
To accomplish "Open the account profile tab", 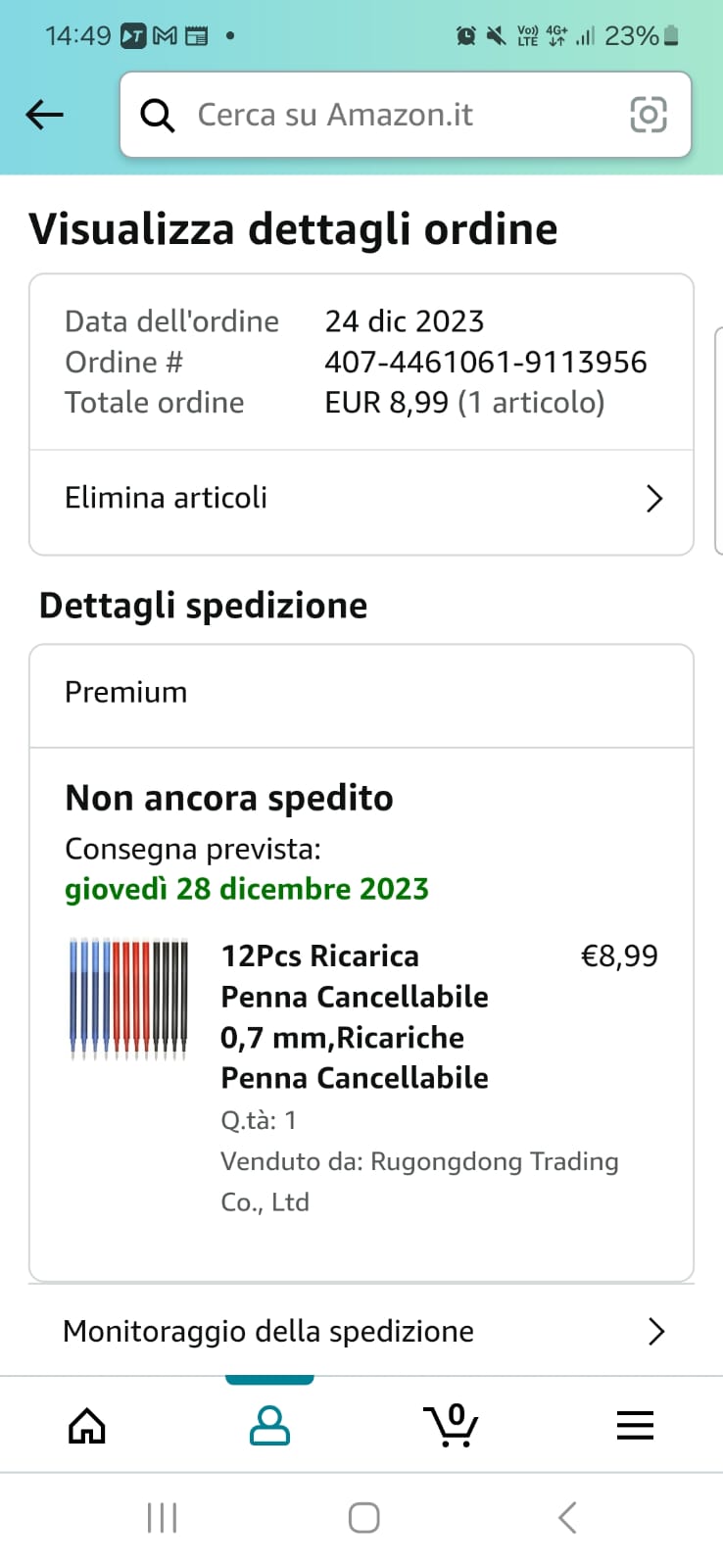I will click(269, 1425).
